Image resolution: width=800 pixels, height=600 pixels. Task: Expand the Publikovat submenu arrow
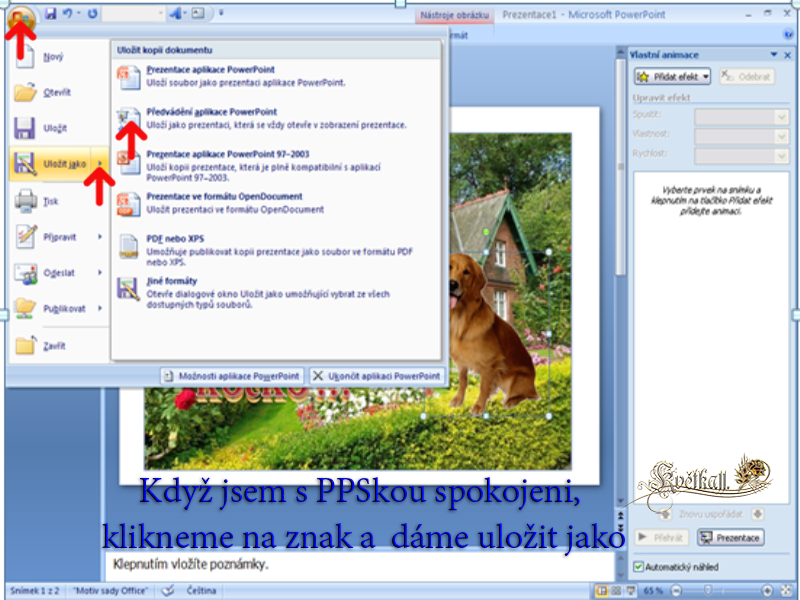(x=100, y=308)
